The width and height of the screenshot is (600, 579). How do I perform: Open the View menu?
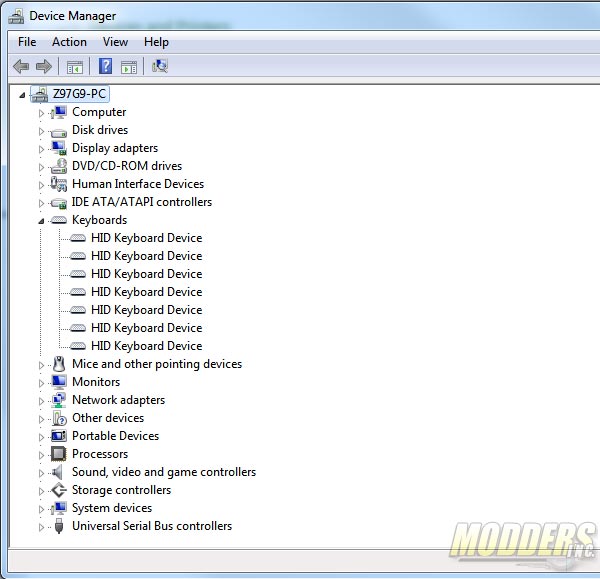pyautogui.click(x=115, y=42)
